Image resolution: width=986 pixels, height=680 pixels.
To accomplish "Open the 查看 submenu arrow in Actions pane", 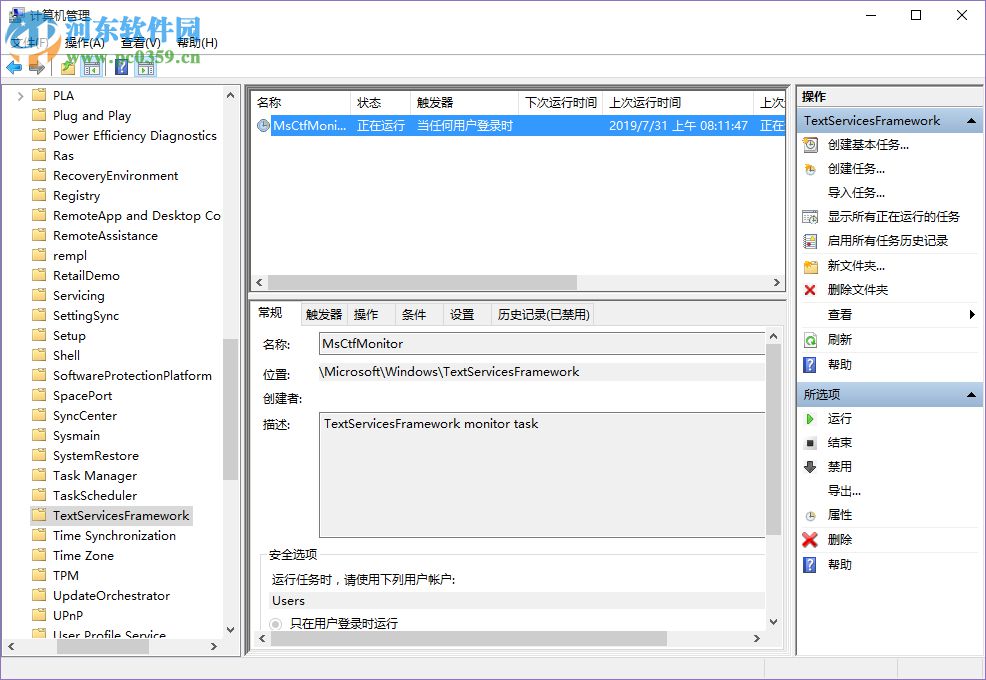I will click(x=974, y=314).
